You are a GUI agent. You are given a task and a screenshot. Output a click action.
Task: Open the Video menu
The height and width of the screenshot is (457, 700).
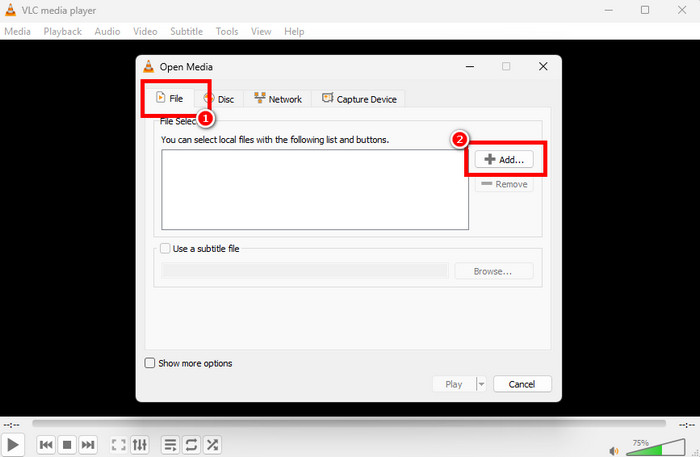pos(145,31)
